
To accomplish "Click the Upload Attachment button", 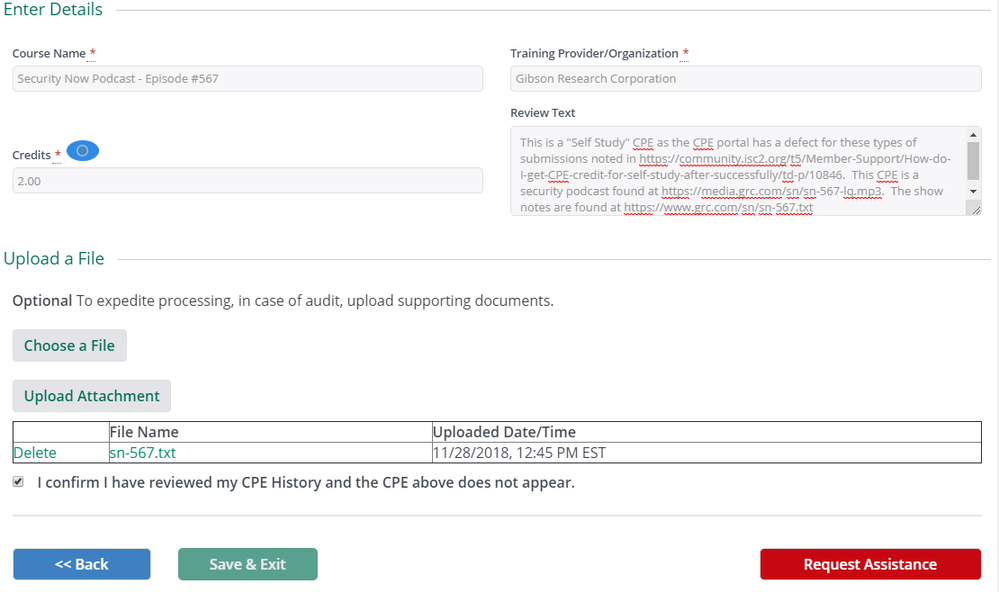I will [x=92, y=396].
